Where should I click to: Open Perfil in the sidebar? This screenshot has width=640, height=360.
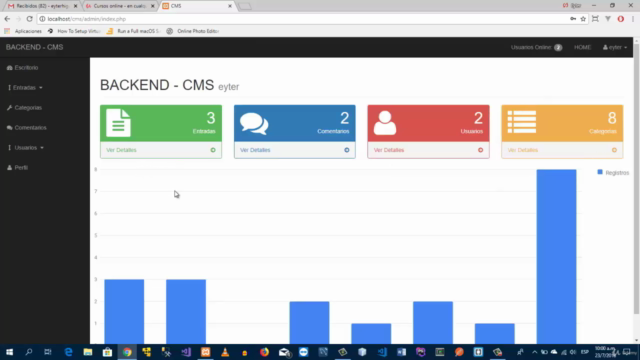tap(18, 168)
